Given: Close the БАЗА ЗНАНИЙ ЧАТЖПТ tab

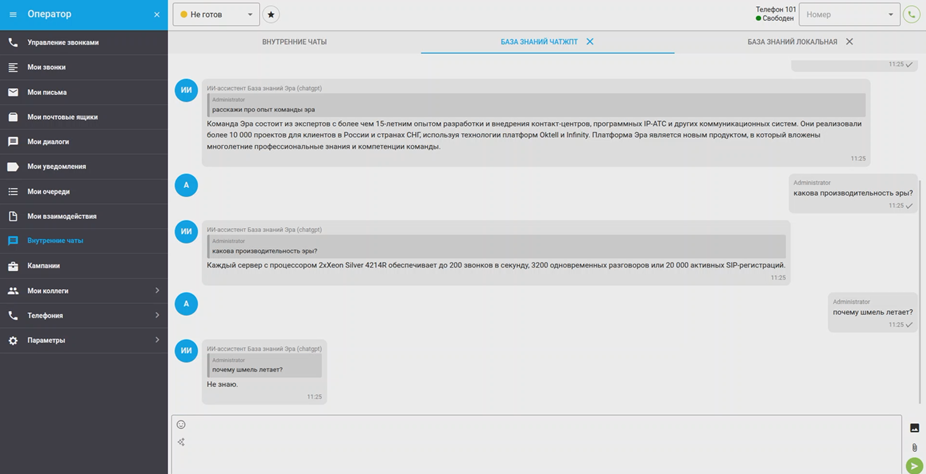Looking at the screenshot, I should tap(589, 41).
